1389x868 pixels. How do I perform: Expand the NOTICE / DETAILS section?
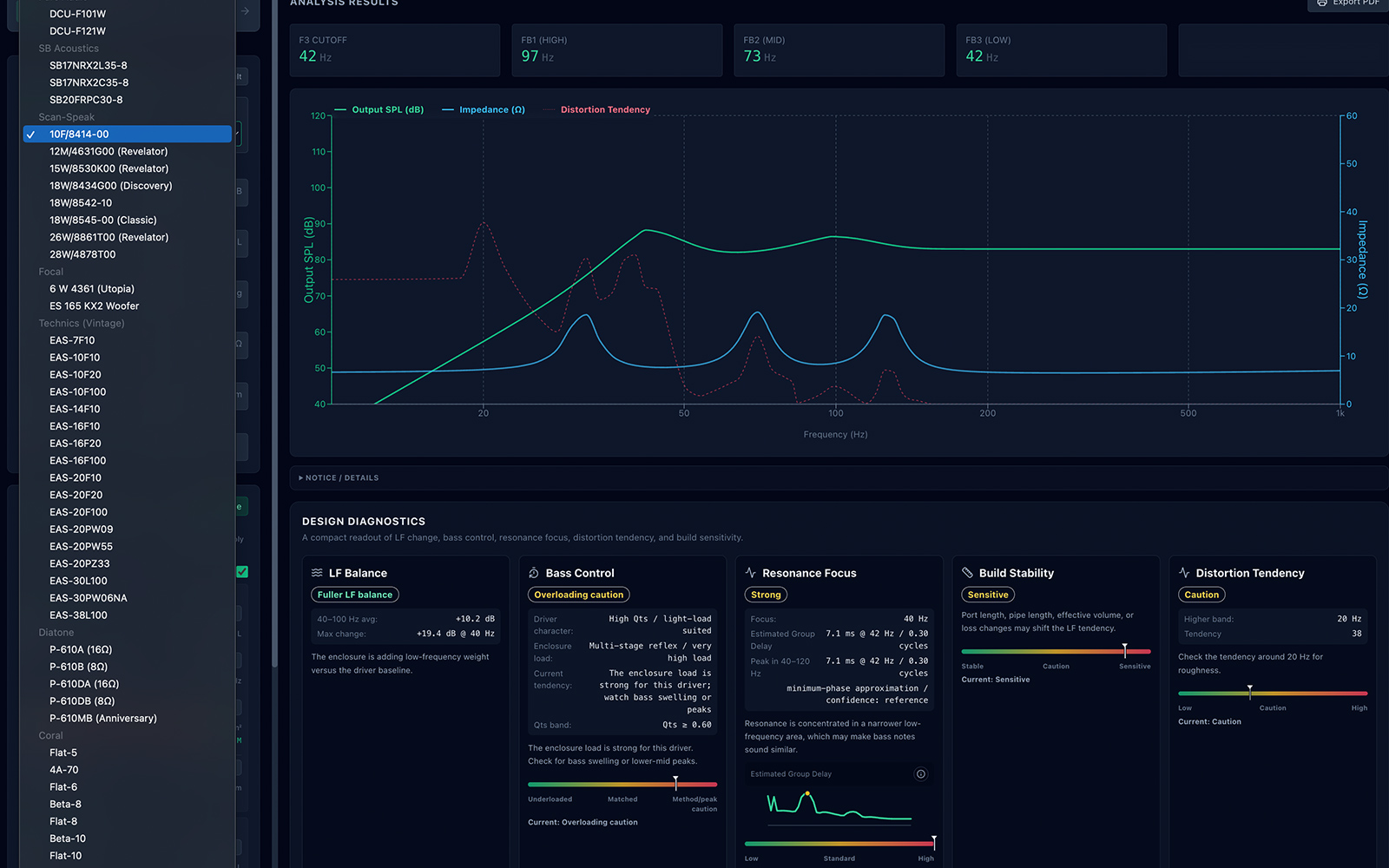point(339,478)
